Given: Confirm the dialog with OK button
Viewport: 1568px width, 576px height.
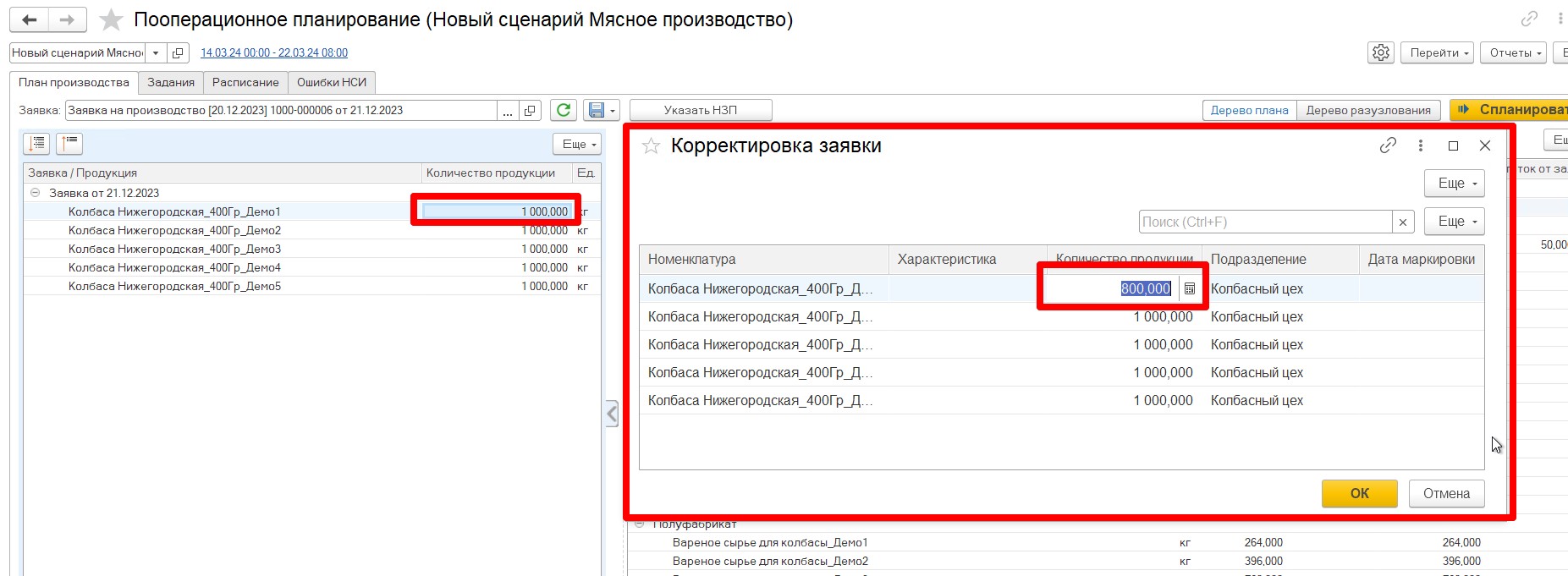Looking at the screenshot, I should 1359,493.
